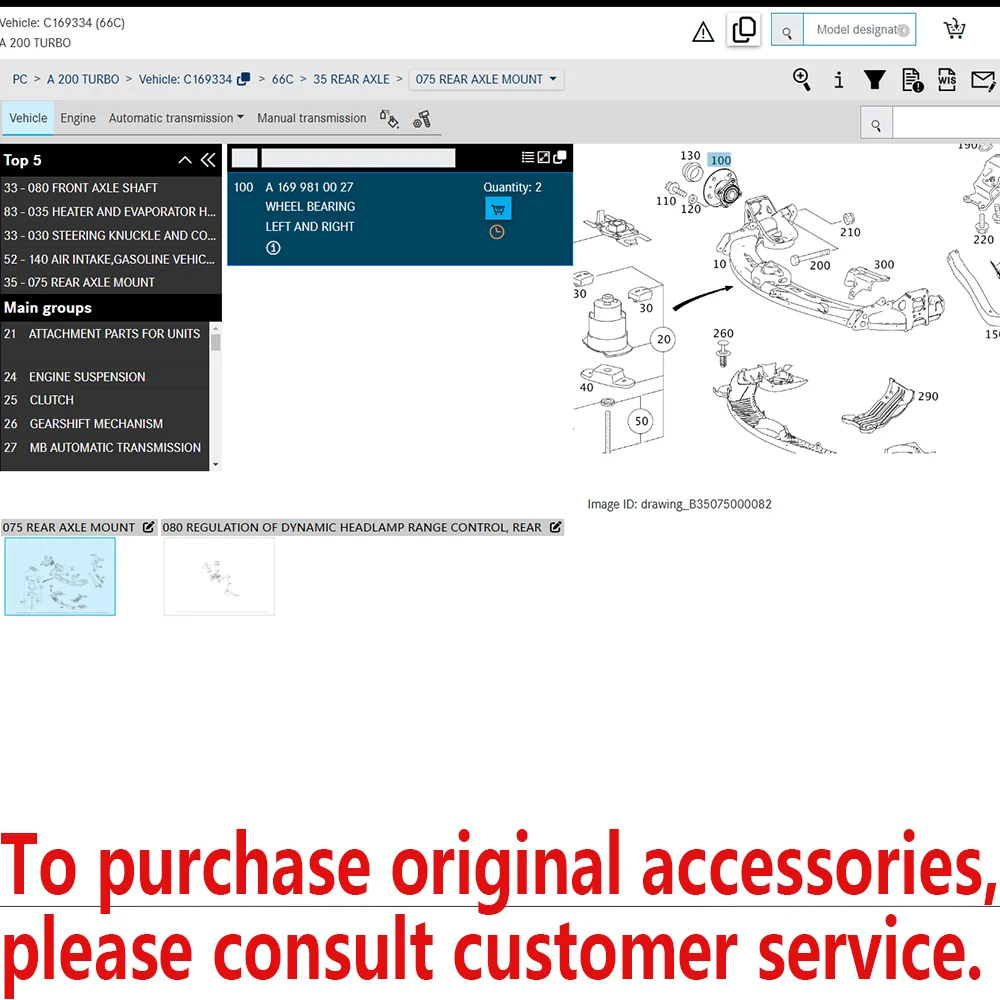This screenshot has height=1000, width=1000.
Task: Open main group 26 GEARSHIFT MECHANISM
Action: [105, 423]
